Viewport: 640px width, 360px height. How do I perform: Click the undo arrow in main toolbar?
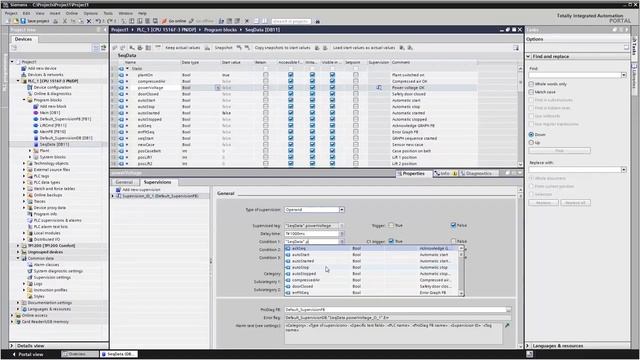tap(98, 21)
